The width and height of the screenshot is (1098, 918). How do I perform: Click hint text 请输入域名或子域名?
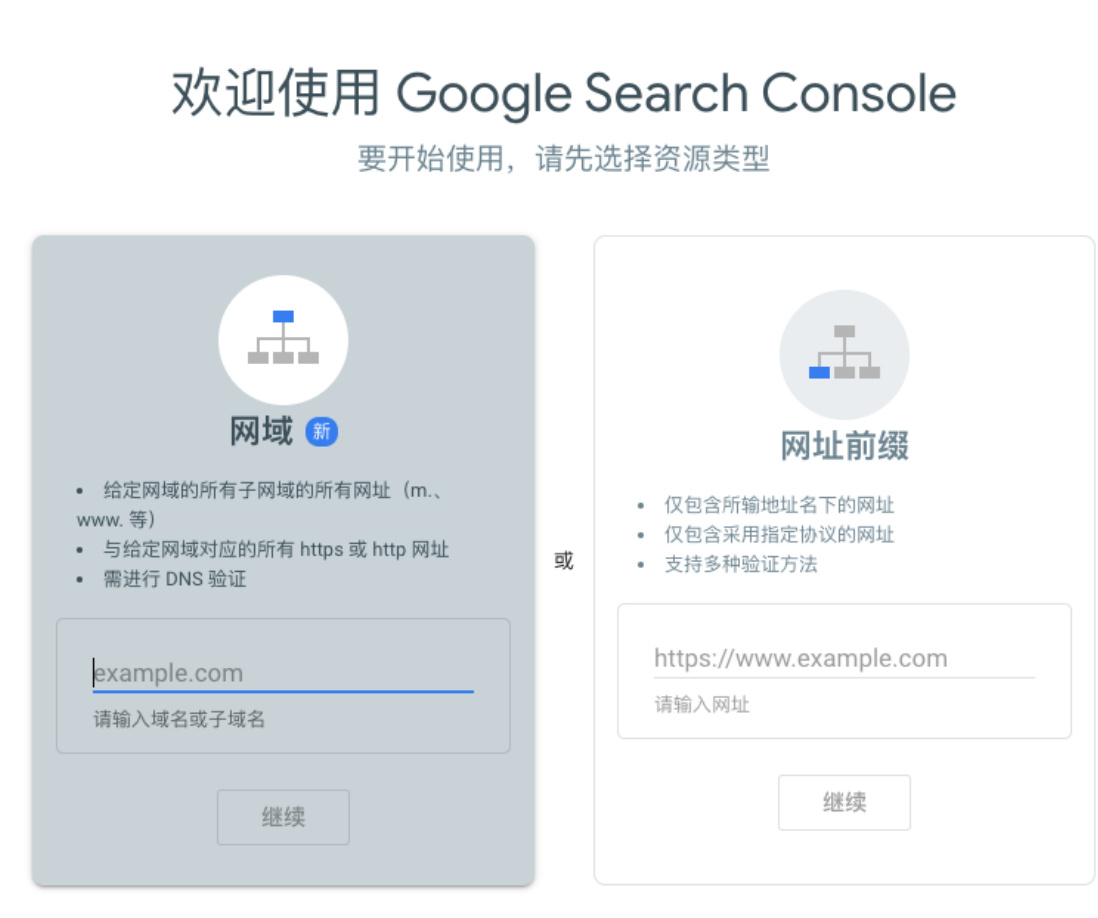(179, 719)
